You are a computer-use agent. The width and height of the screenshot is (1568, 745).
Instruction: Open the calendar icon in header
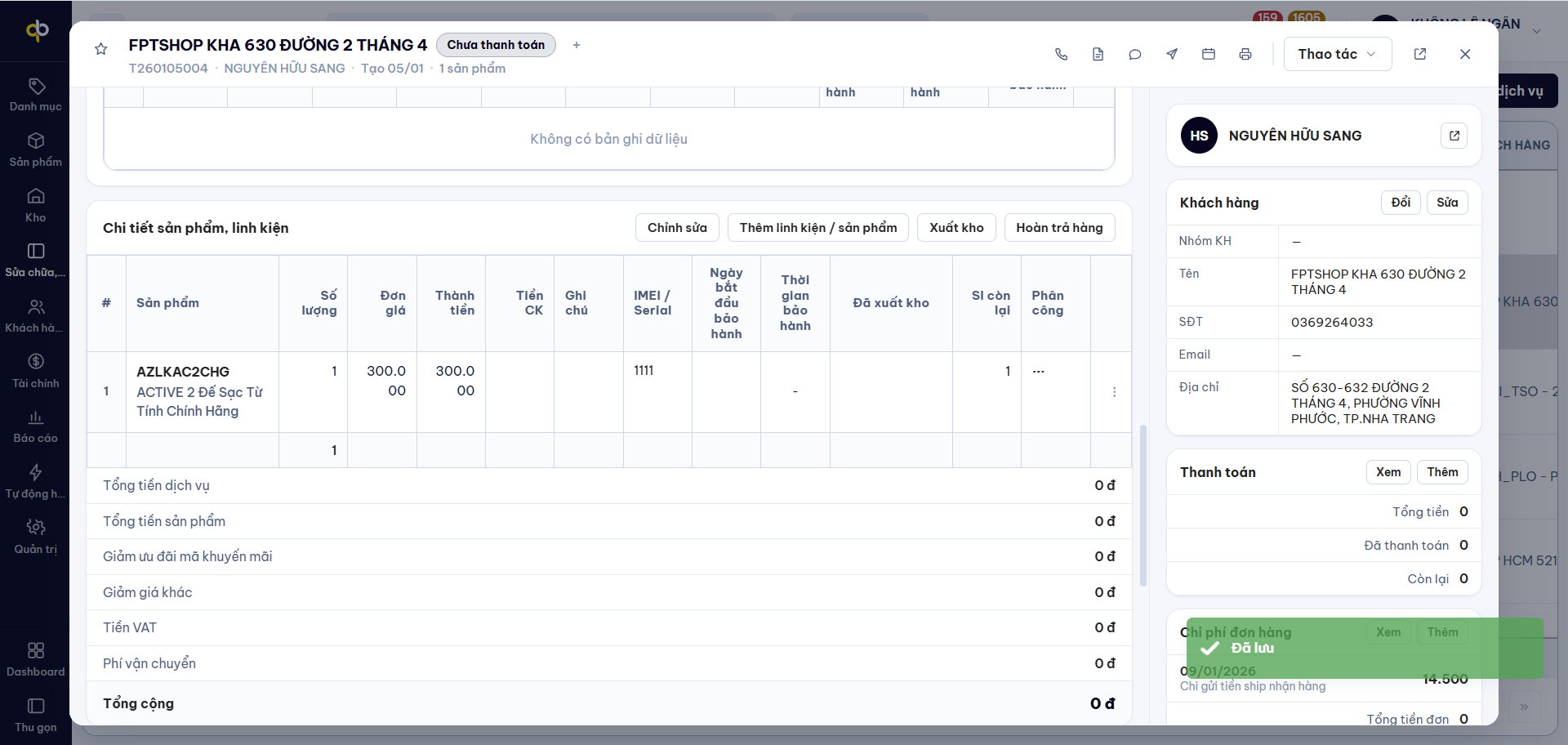(x=1209, y=54)
